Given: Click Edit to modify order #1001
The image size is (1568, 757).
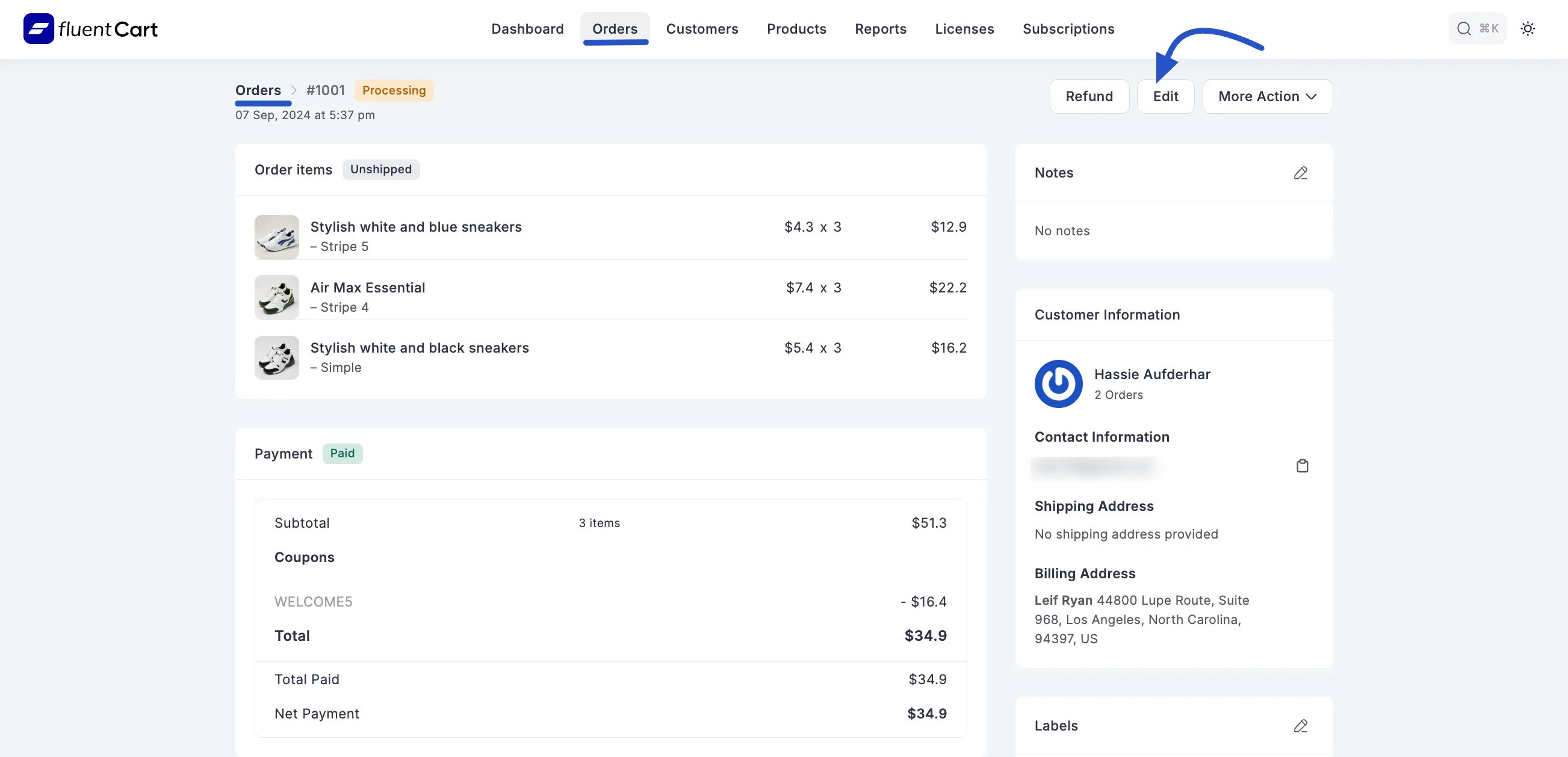Looking at the screenshot, I should tap(1166, 96).
